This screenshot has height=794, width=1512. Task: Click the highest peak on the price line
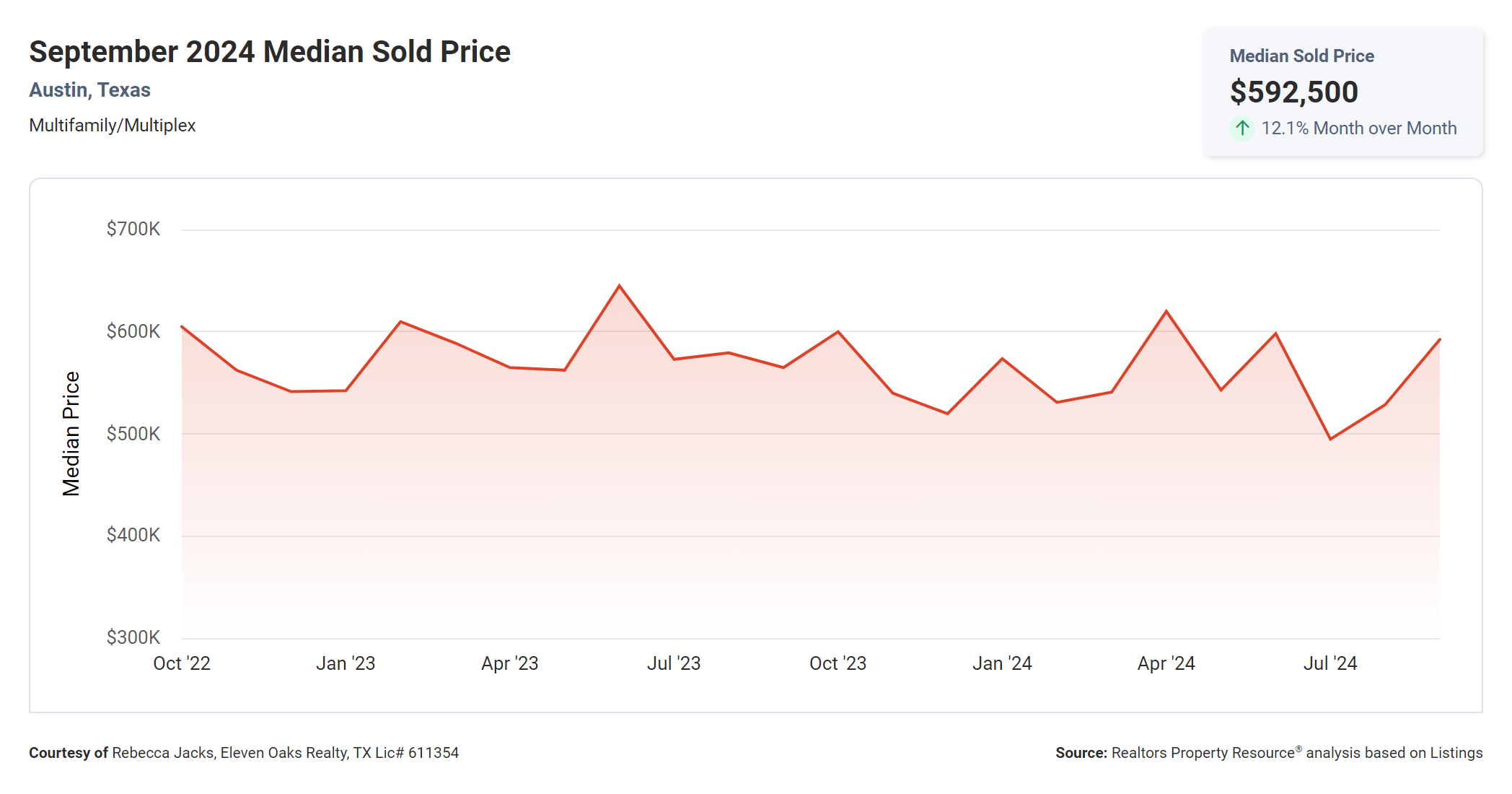[619, 286]
